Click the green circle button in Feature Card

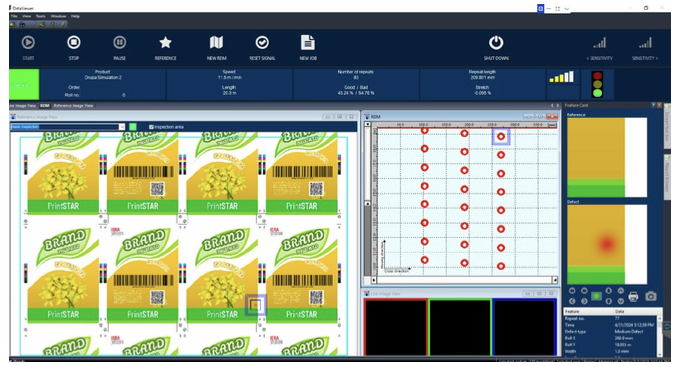[596, 296]
